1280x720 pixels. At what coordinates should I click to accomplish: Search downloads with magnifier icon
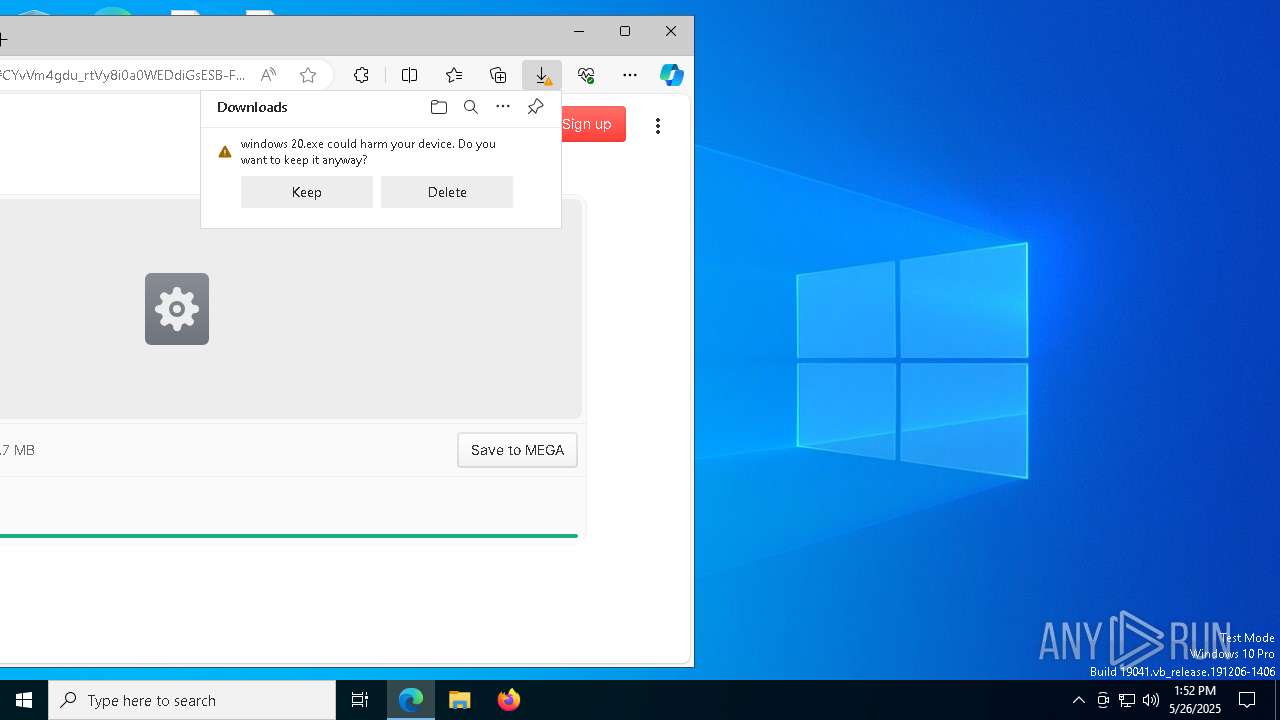pyautogui.click(x=471, y=107)
